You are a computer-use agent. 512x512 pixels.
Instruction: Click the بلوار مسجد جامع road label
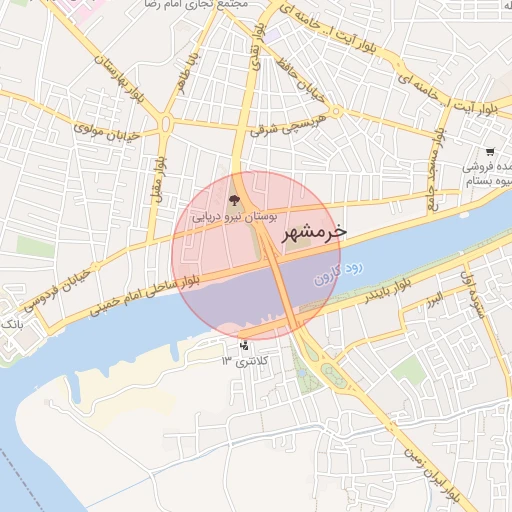[437, 170]
